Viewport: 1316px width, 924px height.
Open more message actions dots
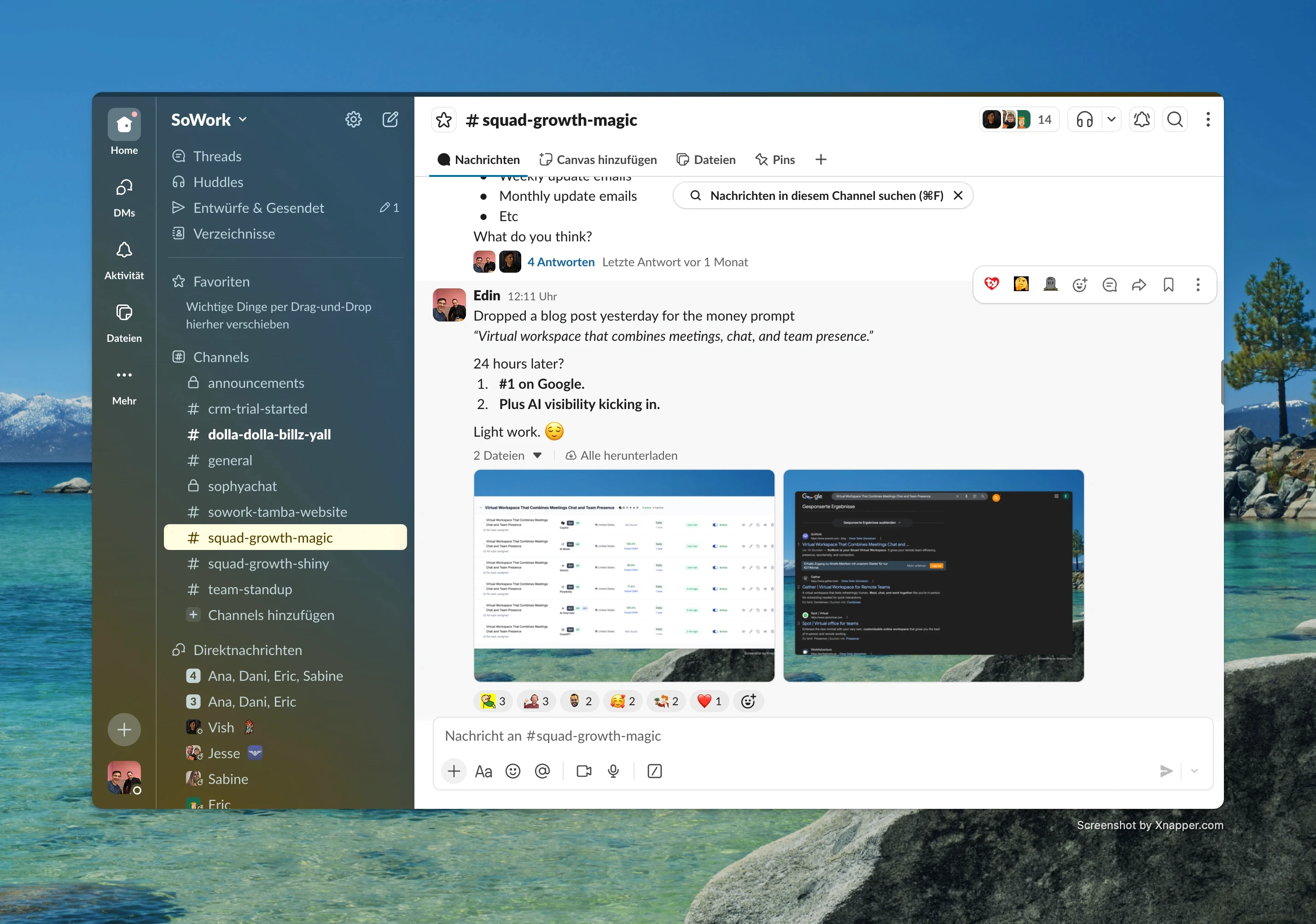point(1197,284)
